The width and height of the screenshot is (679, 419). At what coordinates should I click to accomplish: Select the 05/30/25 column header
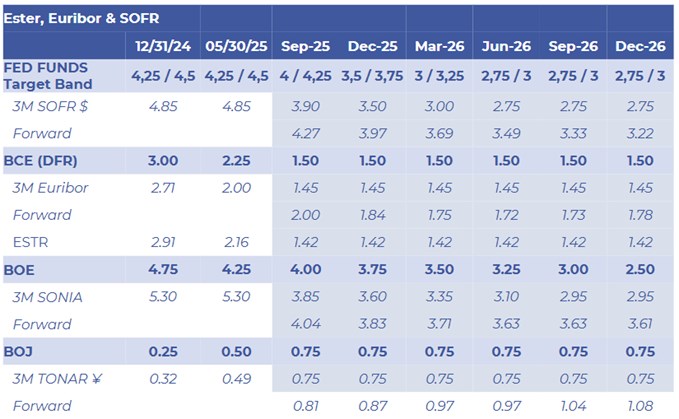[237, 46]
